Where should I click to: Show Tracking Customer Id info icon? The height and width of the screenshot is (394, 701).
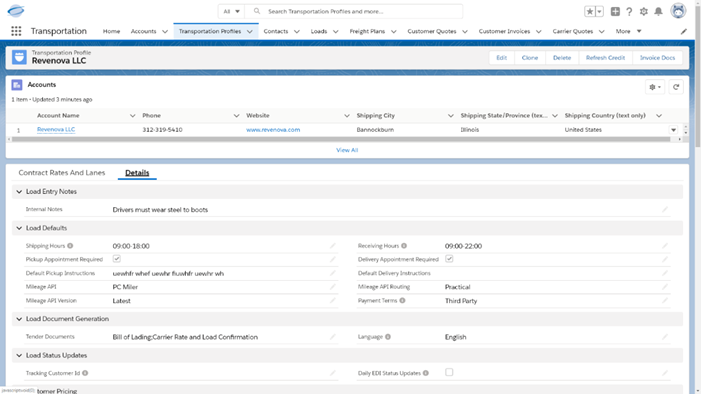tap(85, 373)
